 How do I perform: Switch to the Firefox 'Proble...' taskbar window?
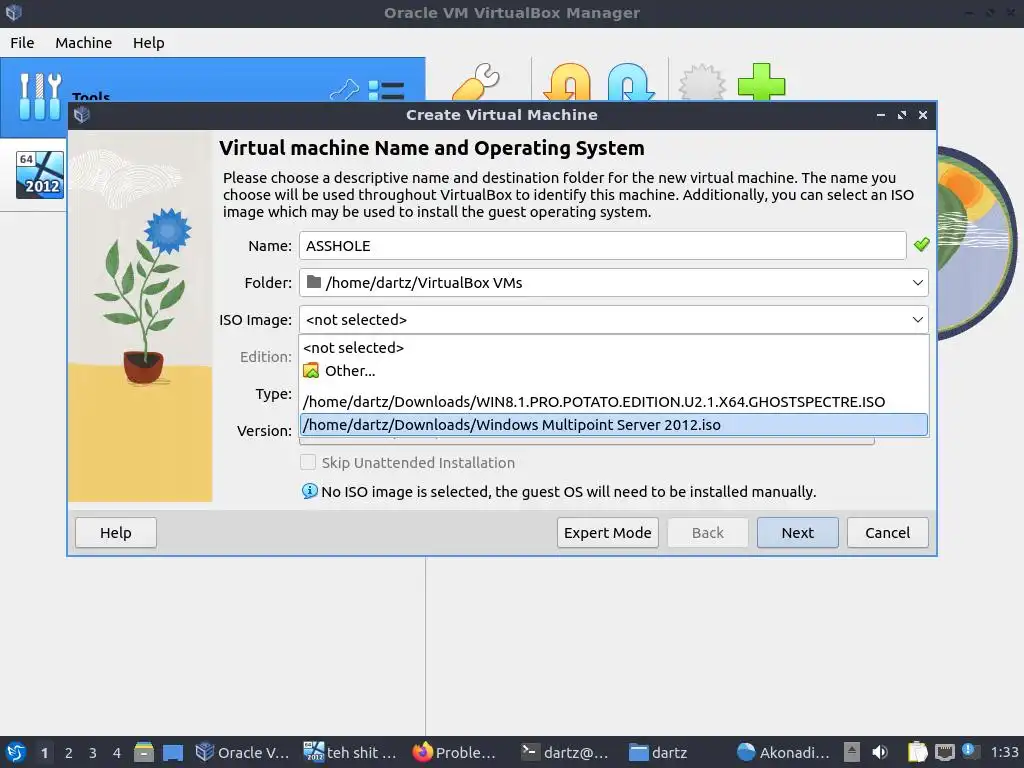click(x=455, y=752)
